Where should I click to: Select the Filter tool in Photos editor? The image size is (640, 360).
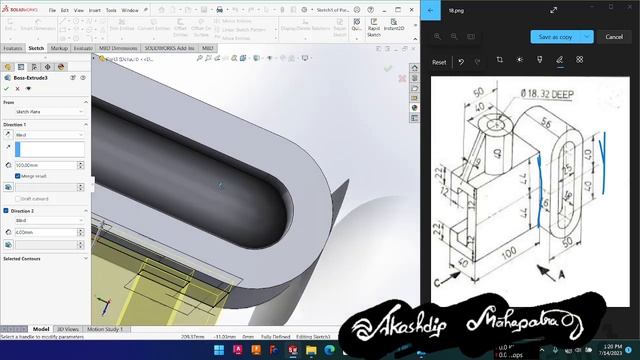540,60
